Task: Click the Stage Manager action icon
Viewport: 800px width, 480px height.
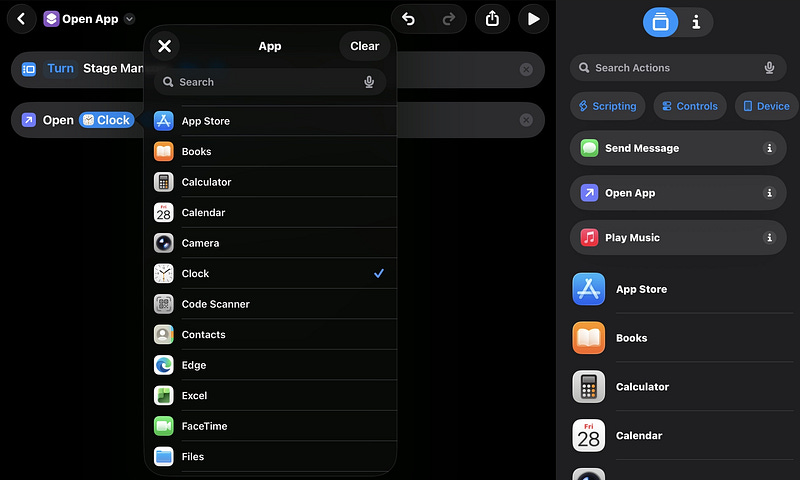Action: point(29,69)
